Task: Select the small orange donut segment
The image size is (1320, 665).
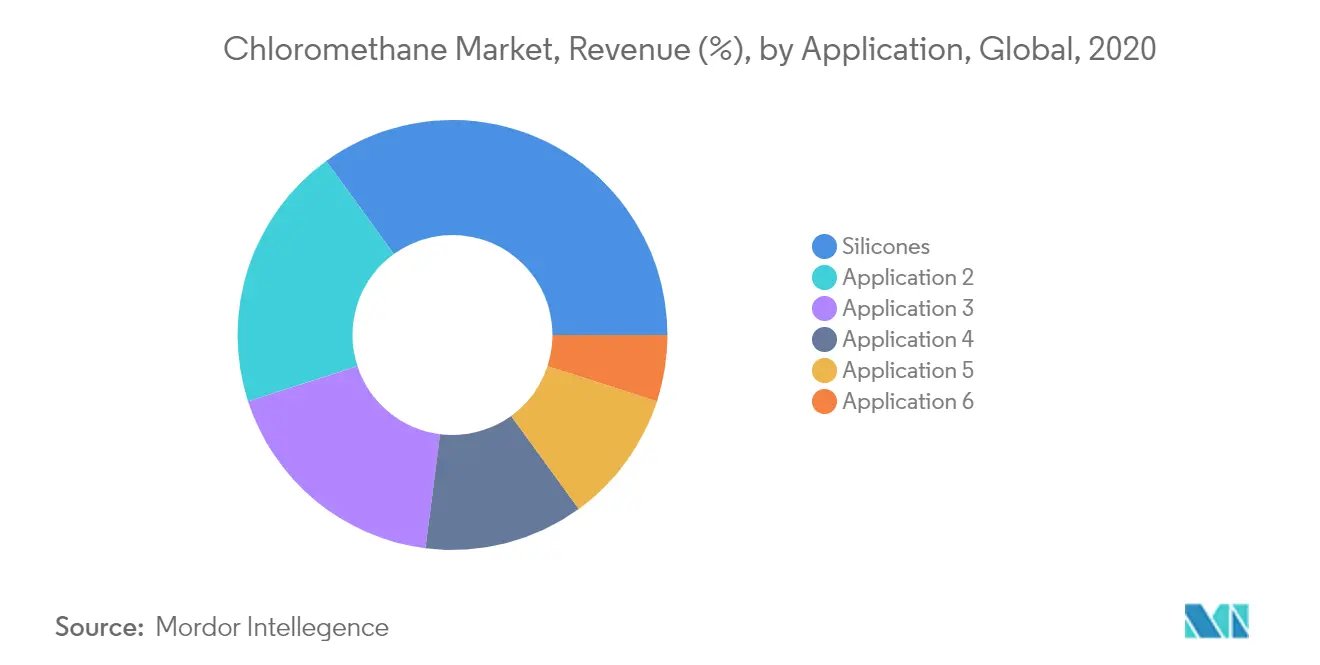Action: coord(610,363)
